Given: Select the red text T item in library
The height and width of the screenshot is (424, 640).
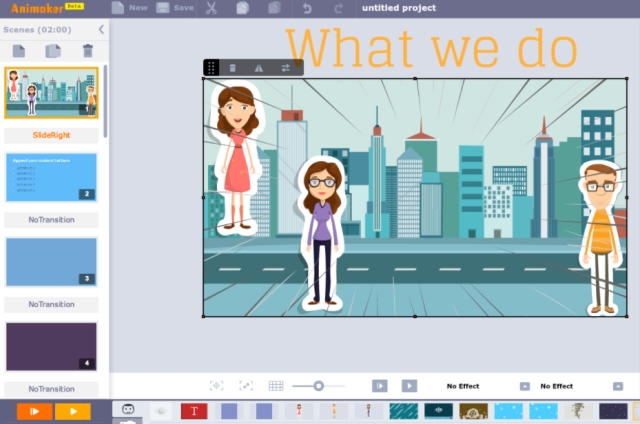Looking at the screenshot, I should 194,411.
